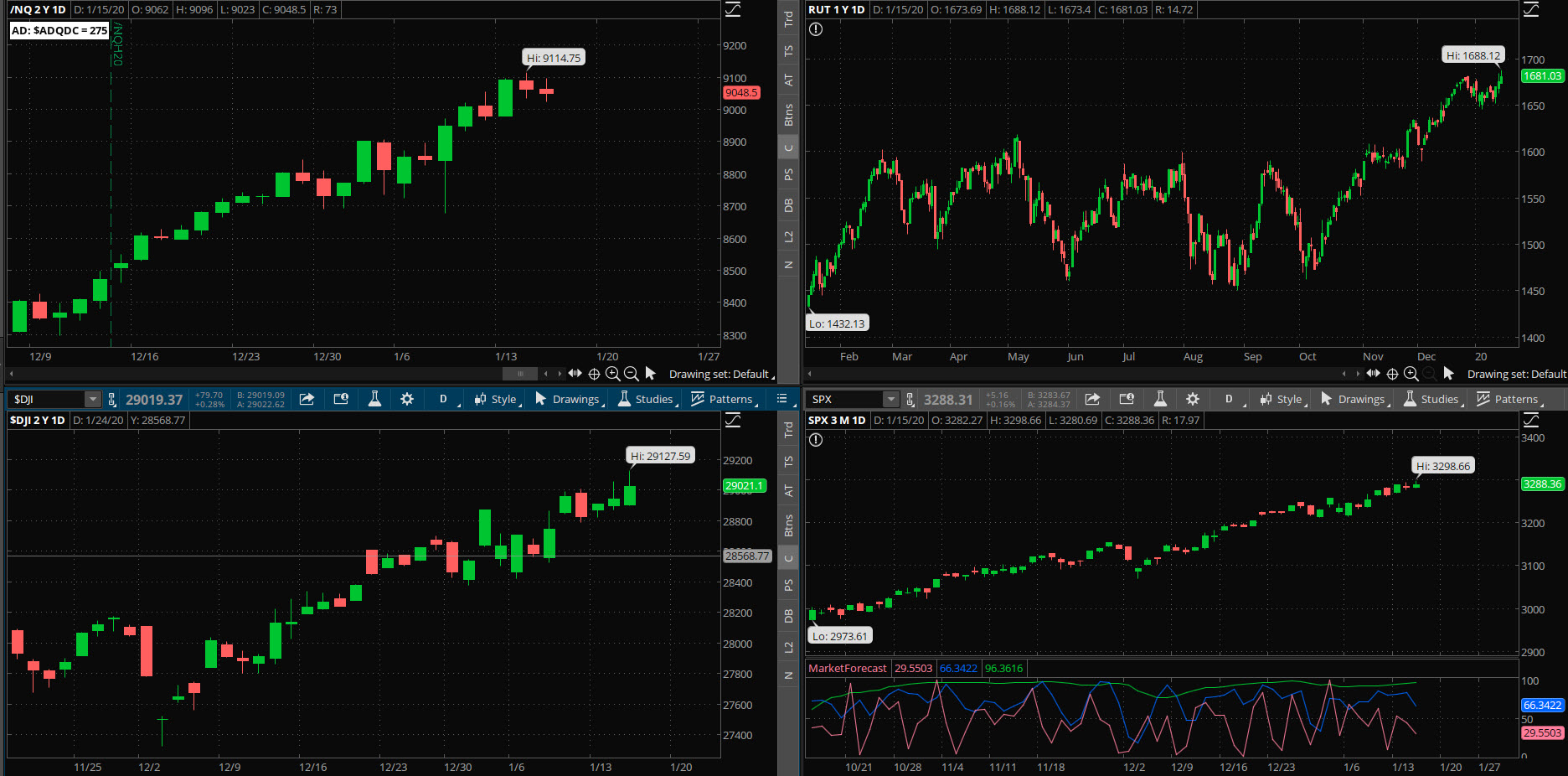Zoom out on the /NQ chart
The image size is (1568, 776).
coord(632,374)
